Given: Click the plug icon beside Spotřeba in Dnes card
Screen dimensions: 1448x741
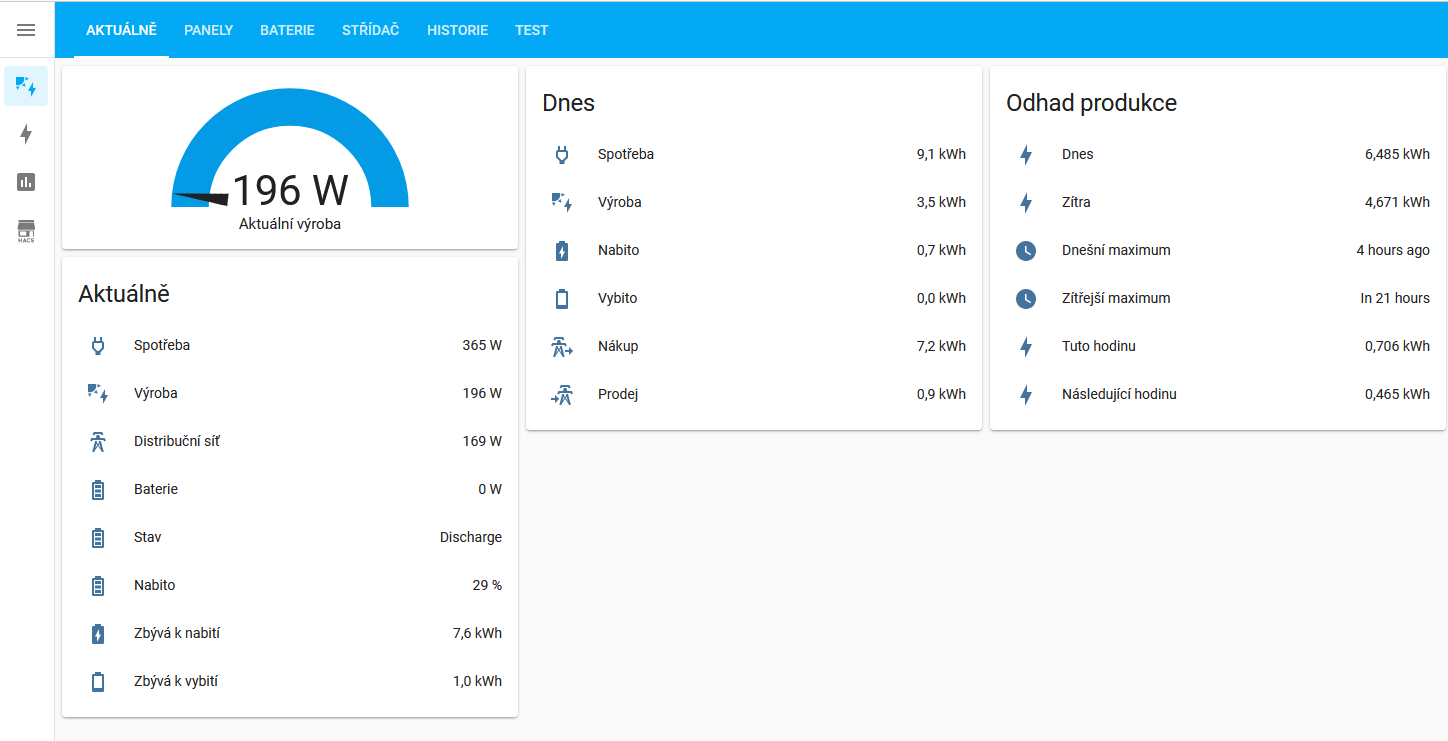Looking at the screenshot, I should click(x=562, y=154).
